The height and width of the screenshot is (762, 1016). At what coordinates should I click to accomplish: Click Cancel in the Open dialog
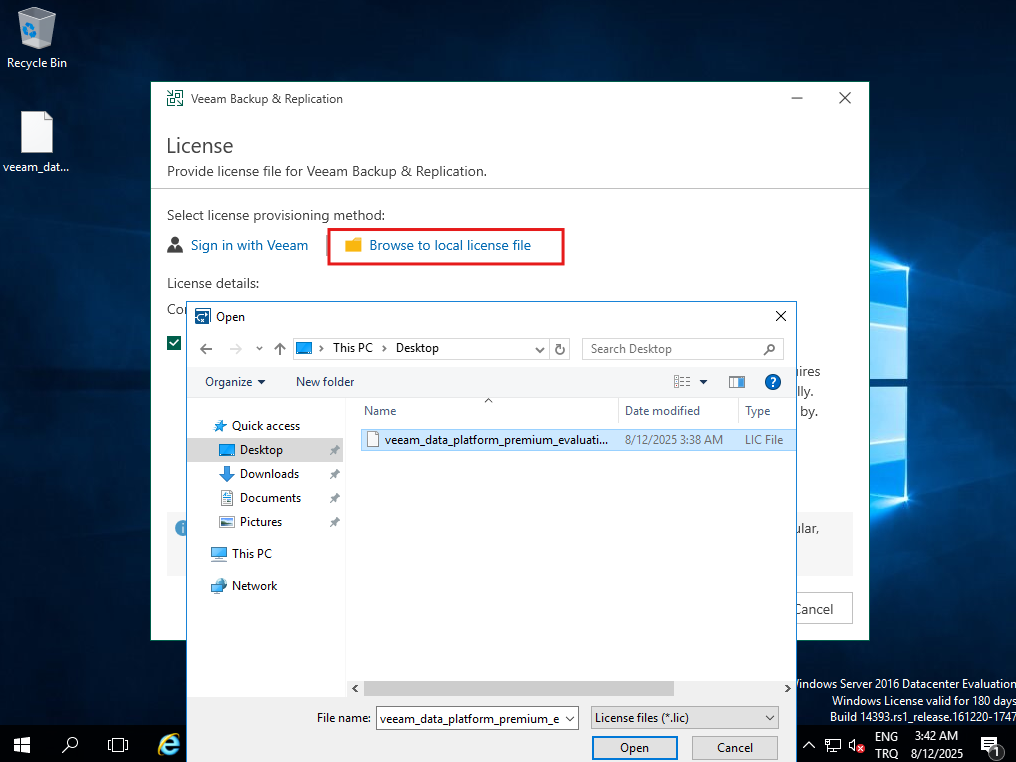pyautogui.click(x=735, y=748)
